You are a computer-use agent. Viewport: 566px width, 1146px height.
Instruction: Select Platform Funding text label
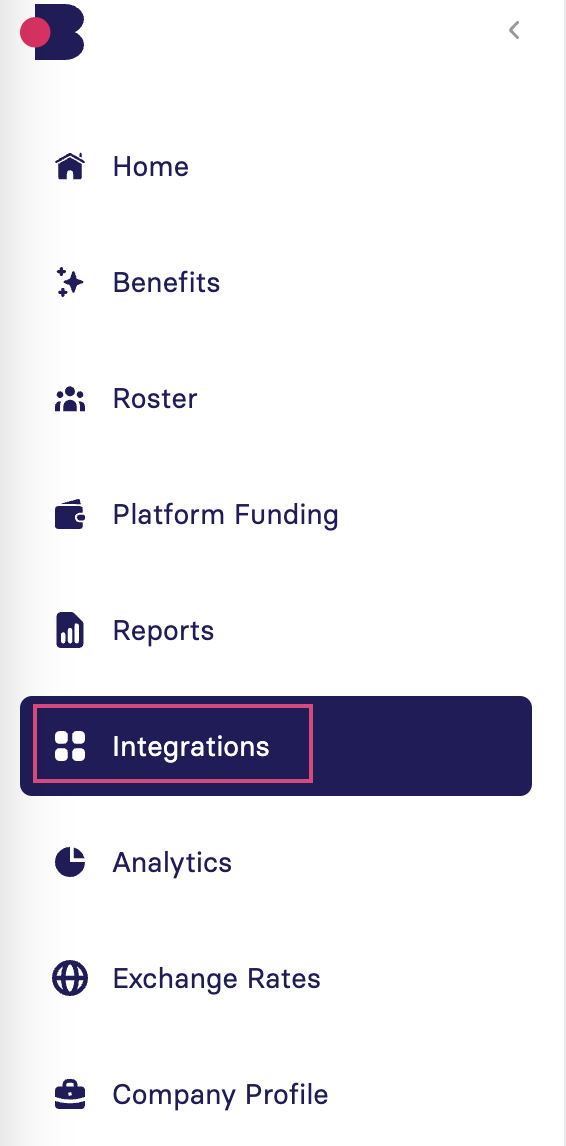point(225,515)
